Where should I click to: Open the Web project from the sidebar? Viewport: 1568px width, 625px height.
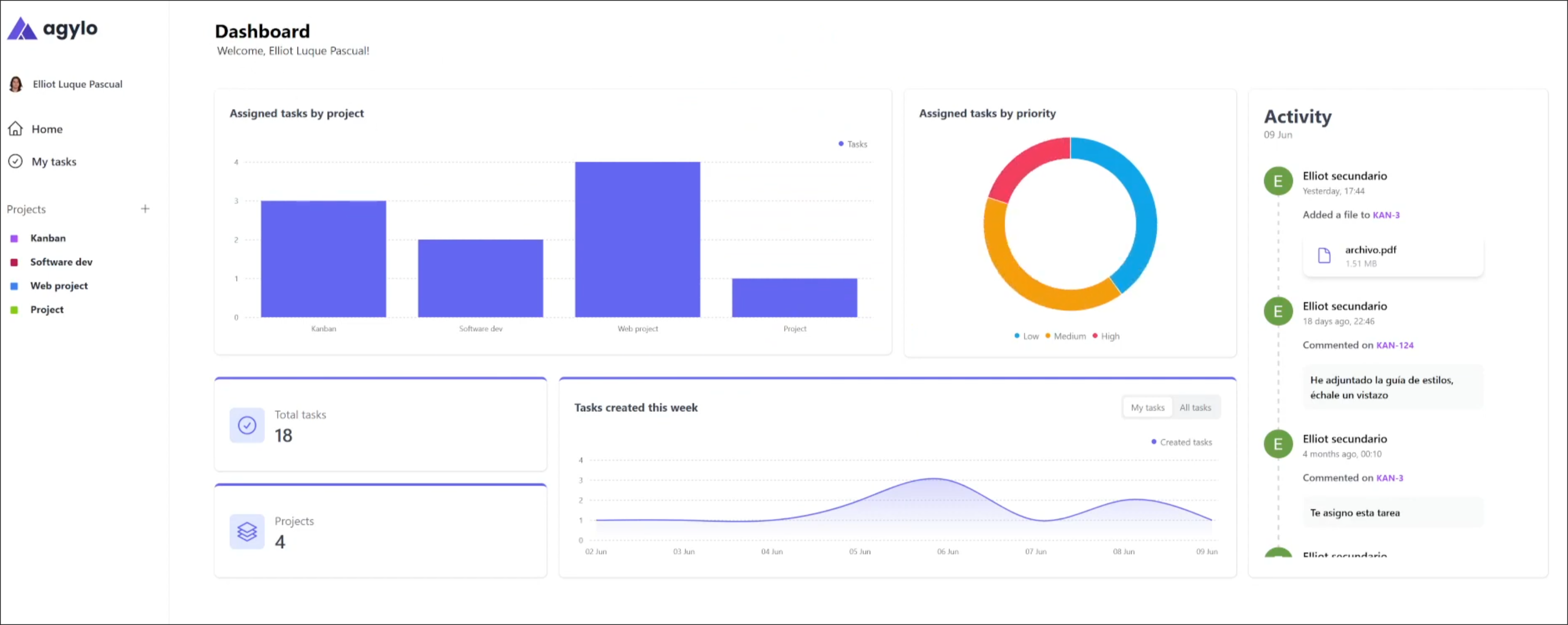[x=58, y=285]
